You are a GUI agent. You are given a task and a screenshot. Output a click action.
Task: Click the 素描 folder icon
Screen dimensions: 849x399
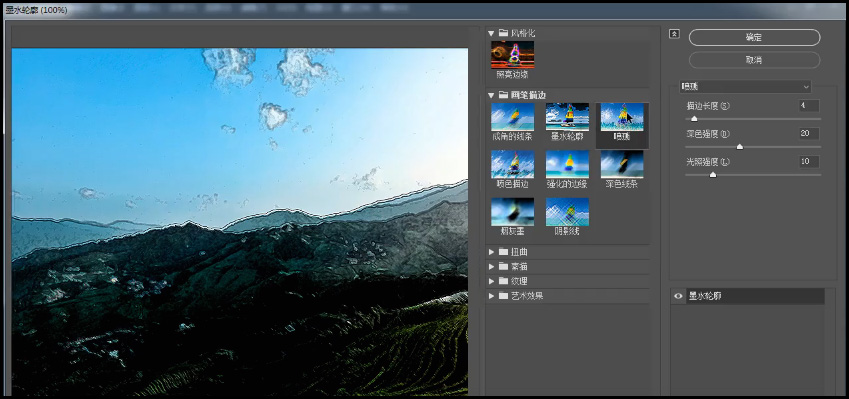coord(504,266)
